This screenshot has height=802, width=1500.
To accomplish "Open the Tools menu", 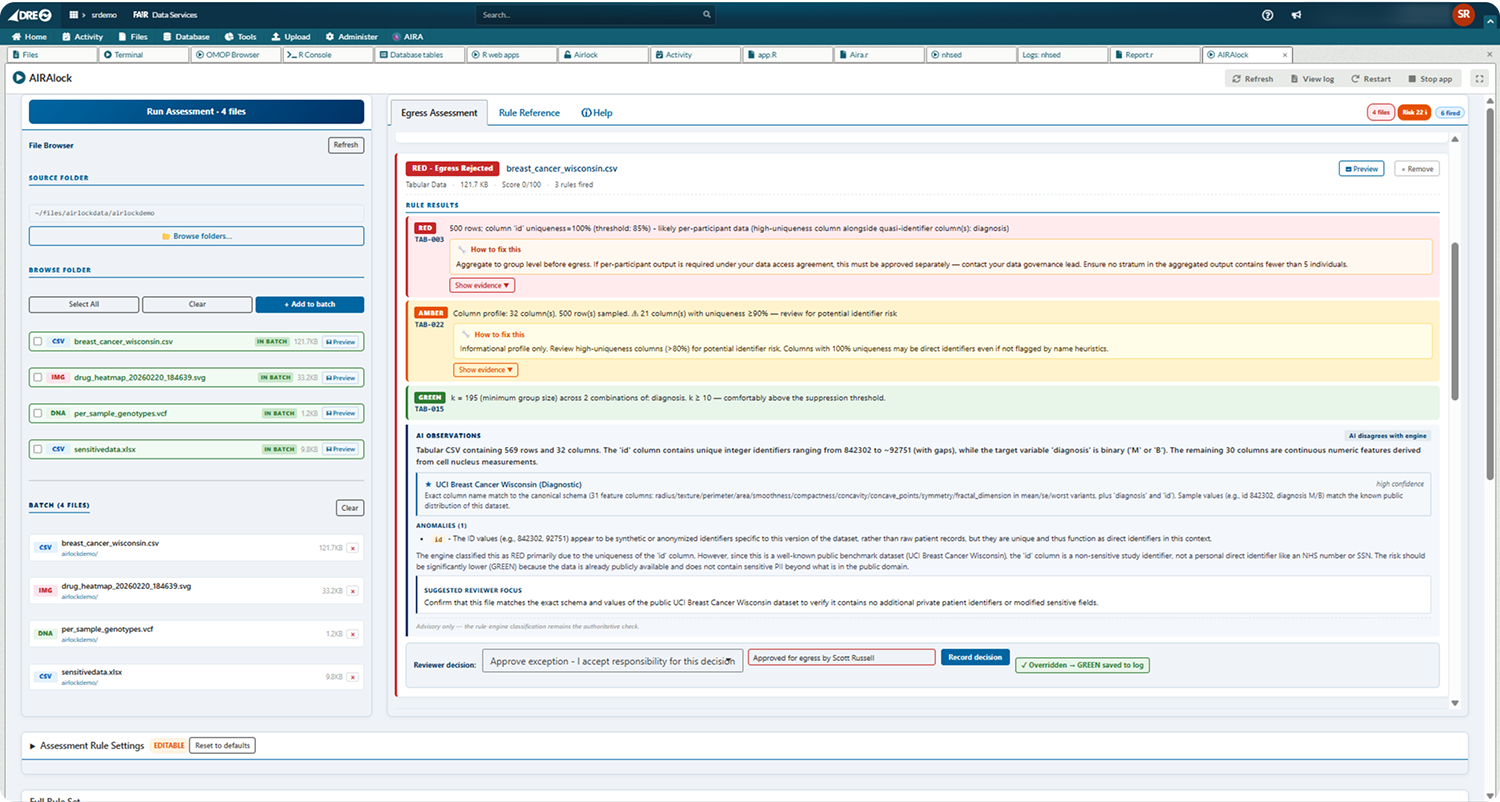I will click(241, 36).
